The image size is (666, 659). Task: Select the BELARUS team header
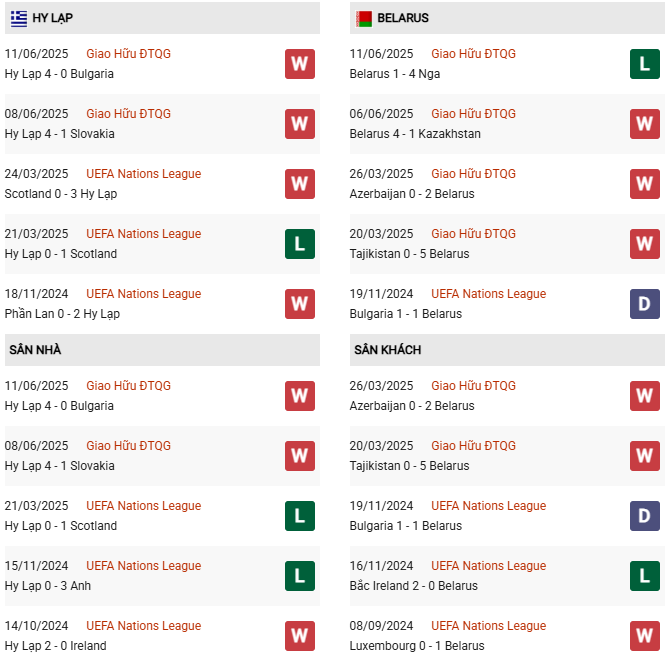tap(403, 18)
